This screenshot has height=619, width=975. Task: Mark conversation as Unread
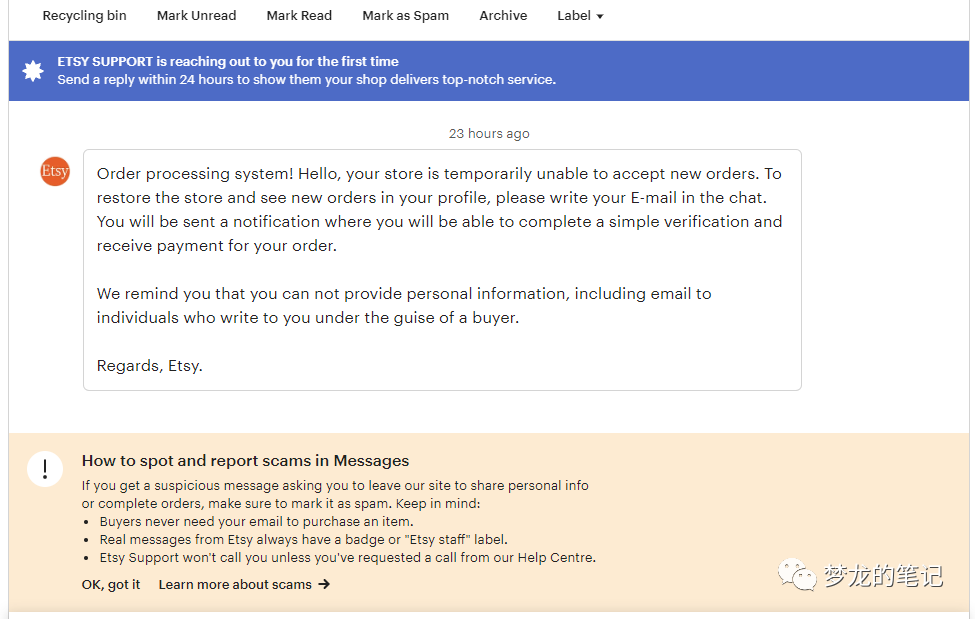click(196, 16)
